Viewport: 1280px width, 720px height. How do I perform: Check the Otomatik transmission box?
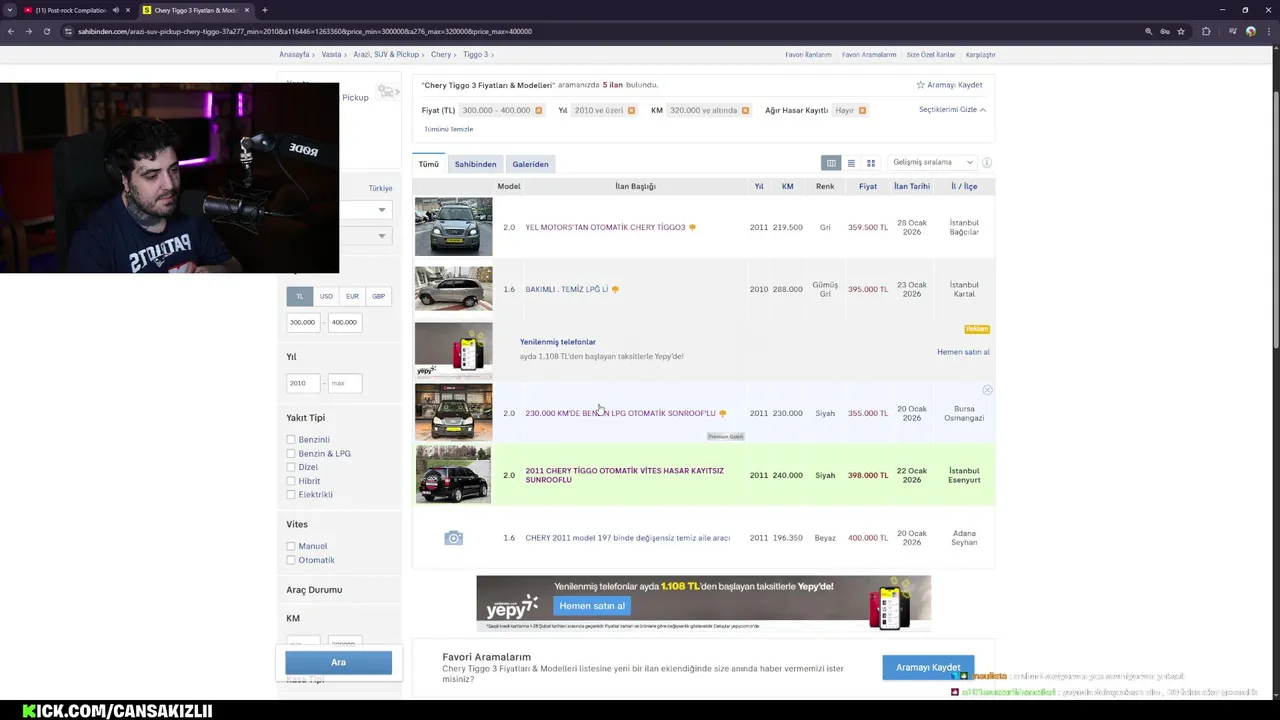click(291, 560)
